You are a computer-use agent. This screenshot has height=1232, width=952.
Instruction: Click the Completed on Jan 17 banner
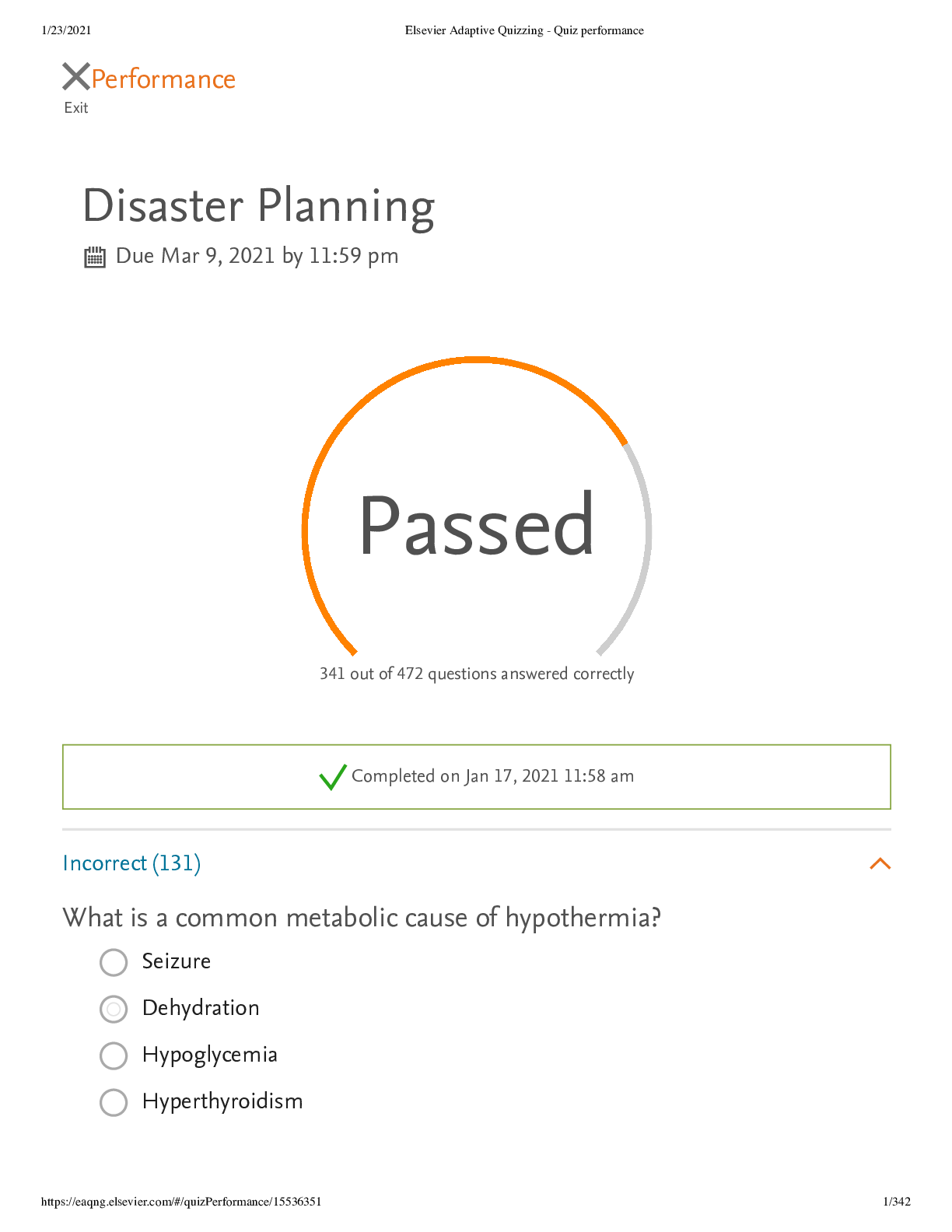(477, 777)
